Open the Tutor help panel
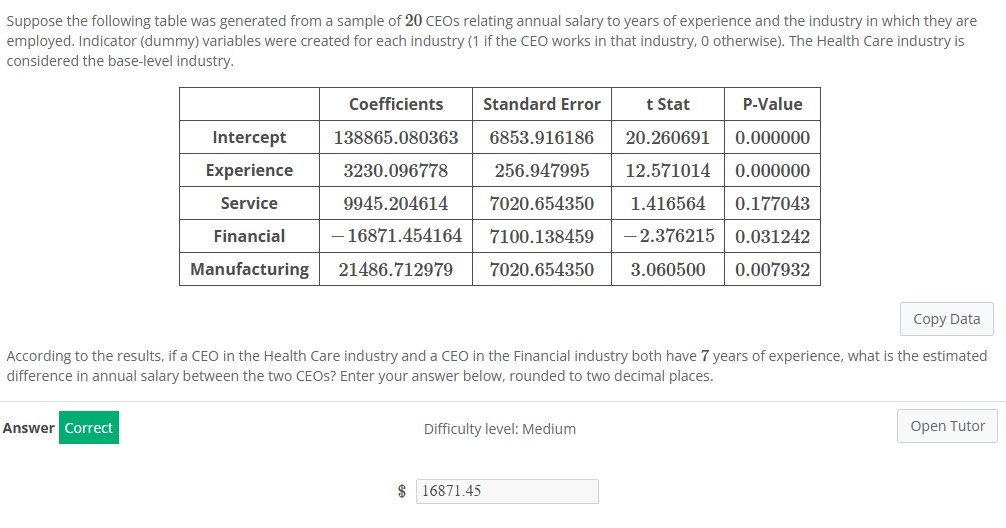This screenshot has height=528, width=1006. (x=947, y=426)
